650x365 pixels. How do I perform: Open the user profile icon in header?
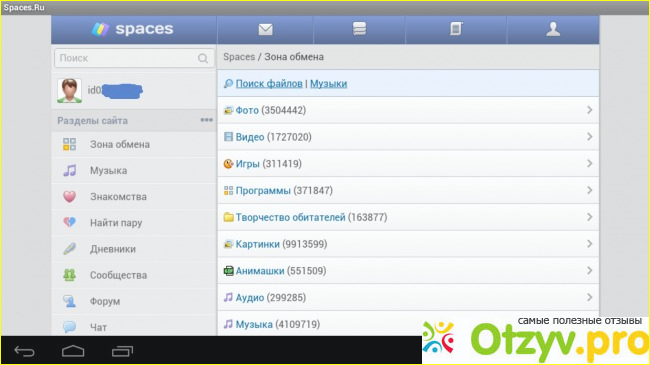(553, 29)
